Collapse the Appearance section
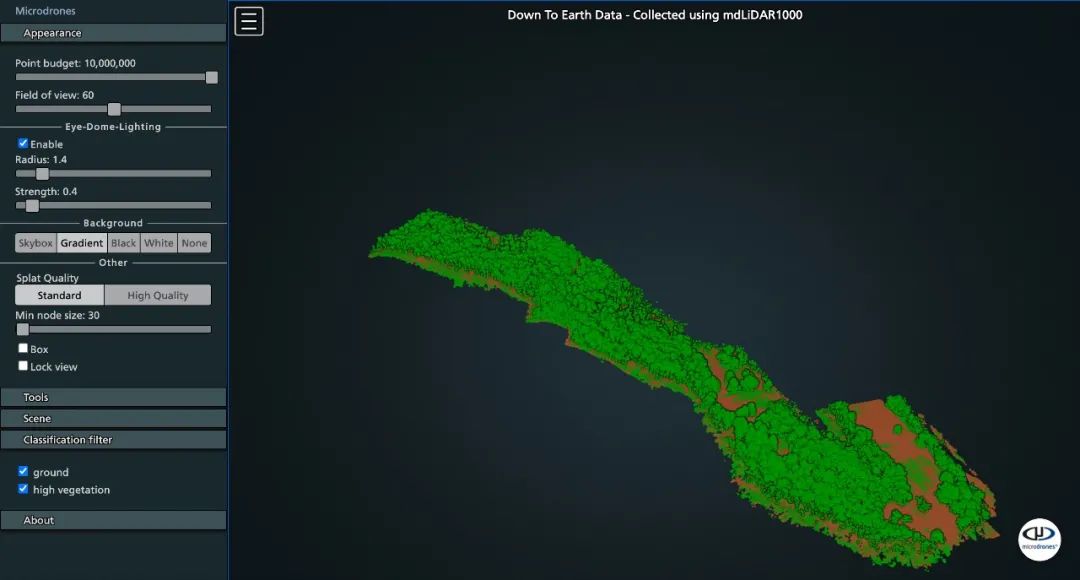Viewport: 1080px width, 580px height. (x=113, y=33)
